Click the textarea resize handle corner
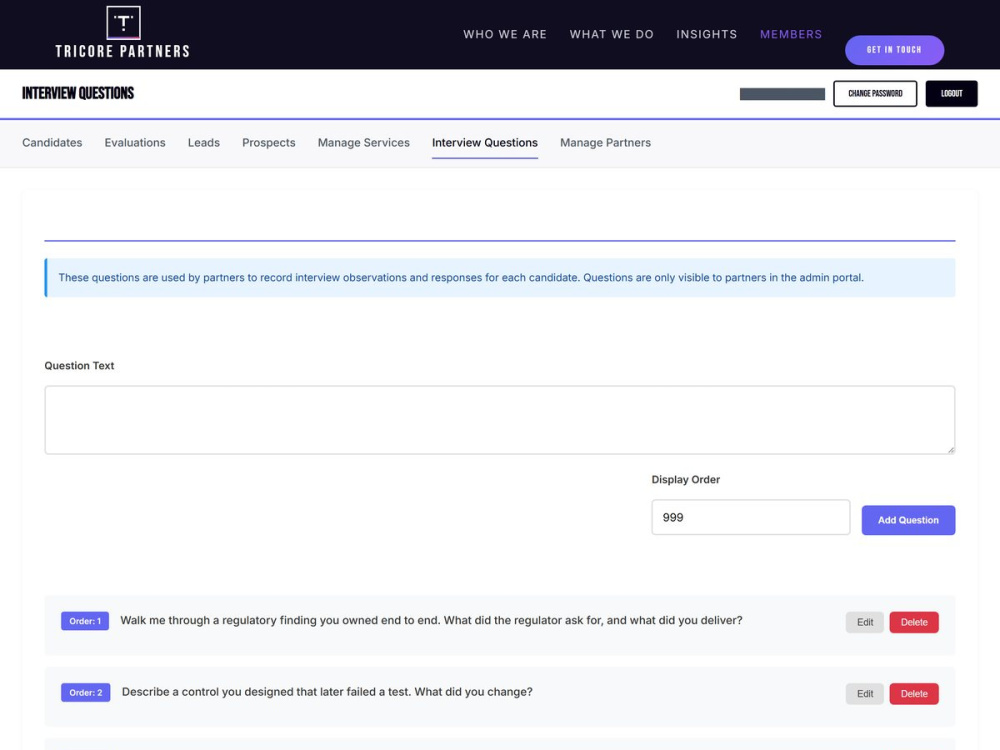Screen dimensions: 1000x750 pos(950,450)
